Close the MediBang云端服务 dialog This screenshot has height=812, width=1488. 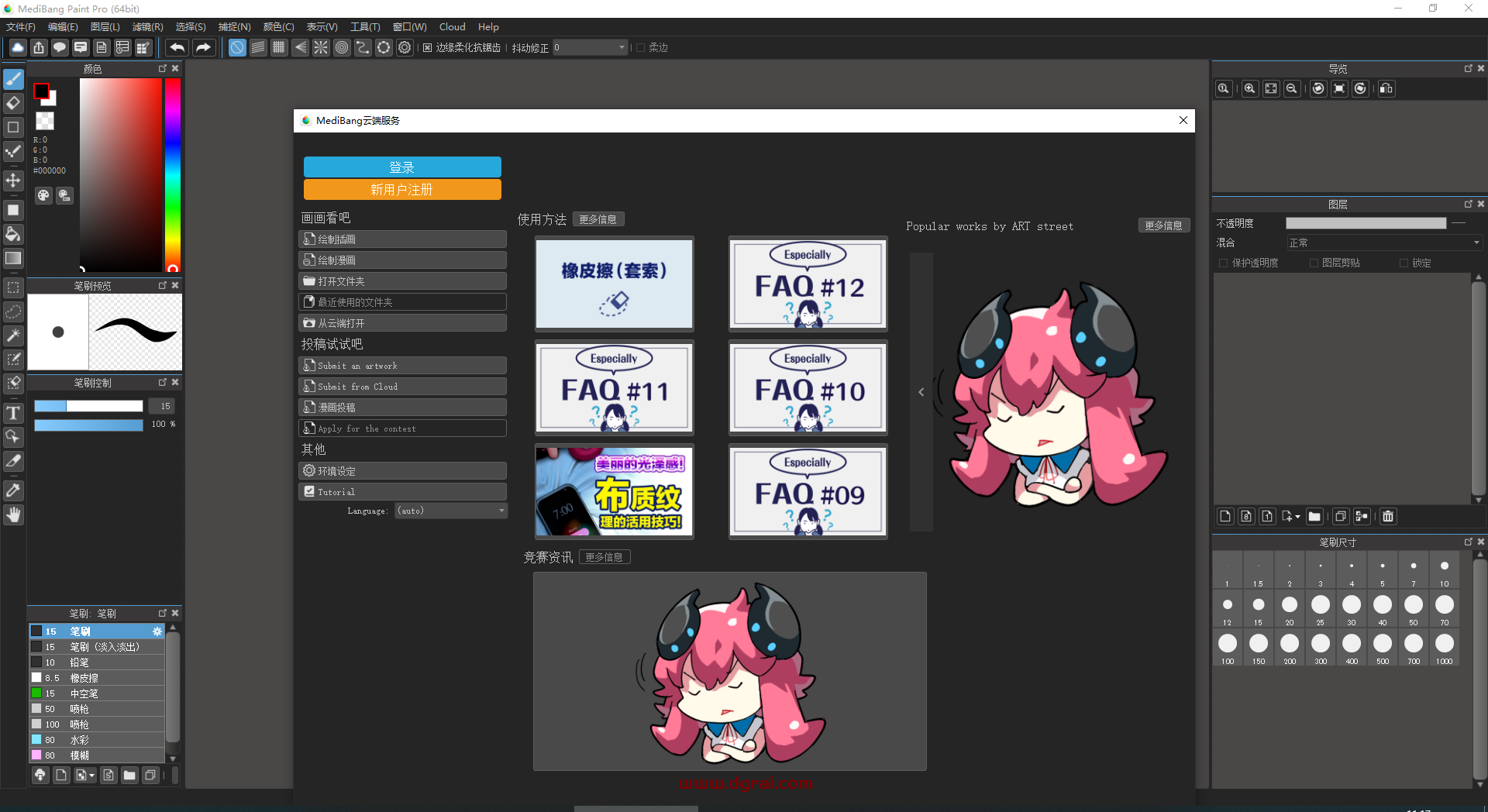1183,120
